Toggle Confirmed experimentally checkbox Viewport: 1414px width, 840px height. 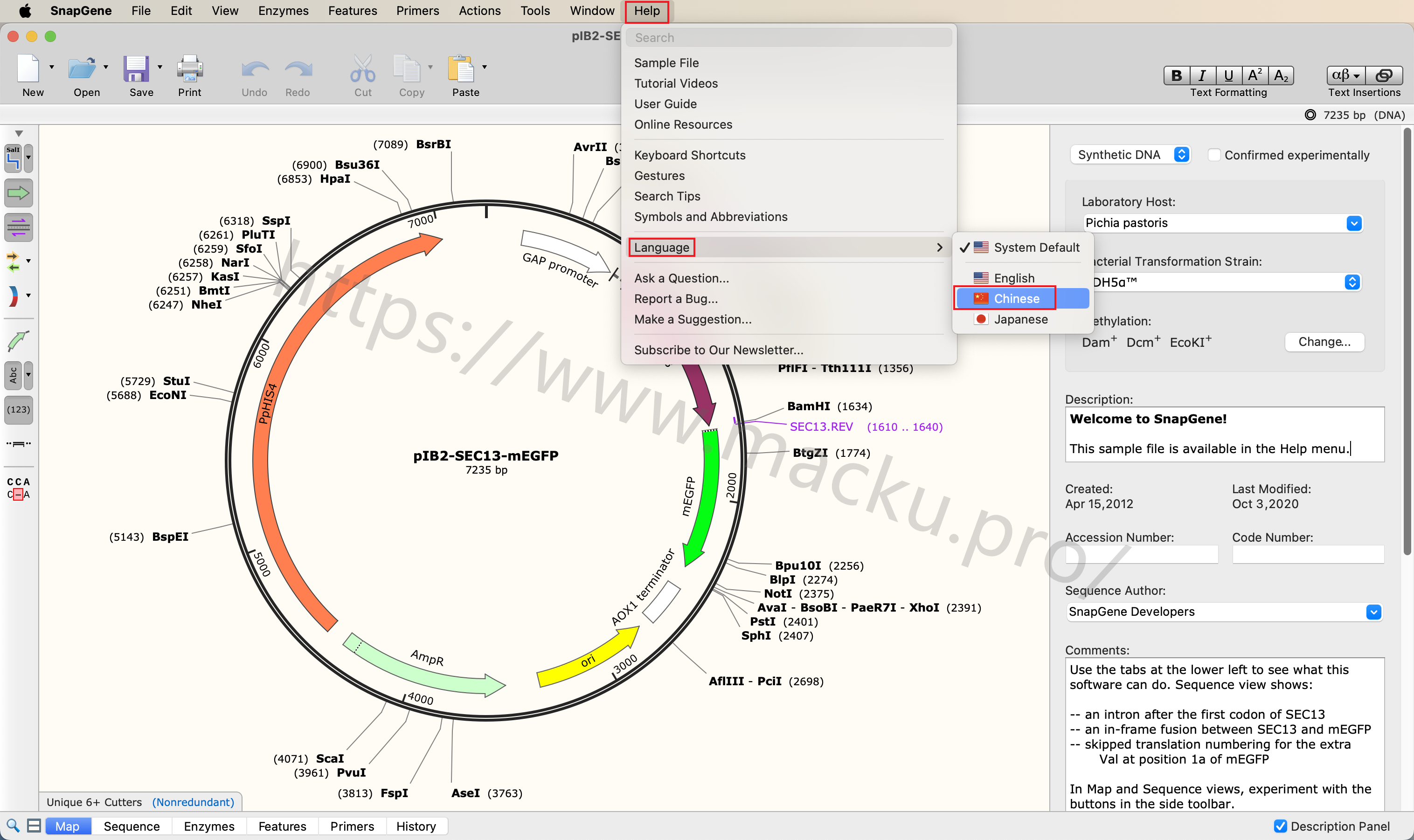tap(1214, 155)
